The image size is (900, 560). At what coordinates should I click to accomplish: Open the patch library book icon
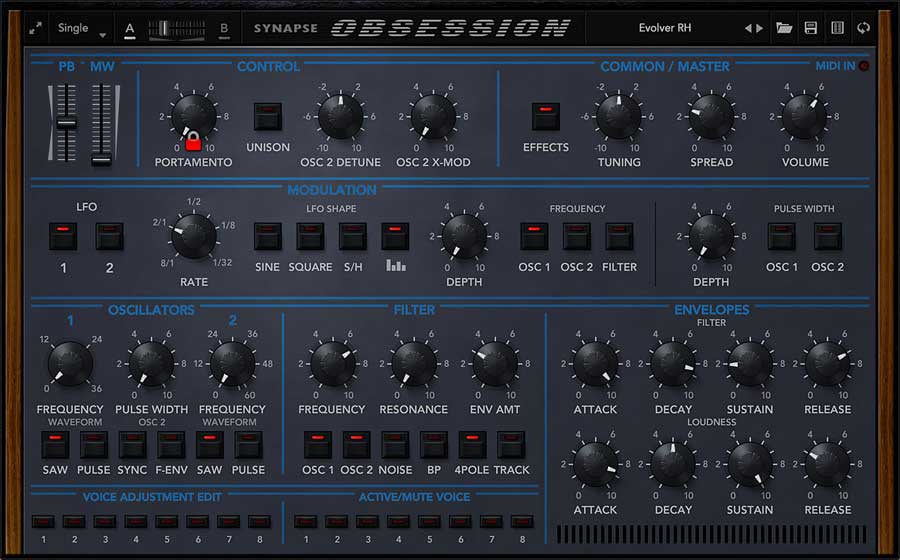837,28
